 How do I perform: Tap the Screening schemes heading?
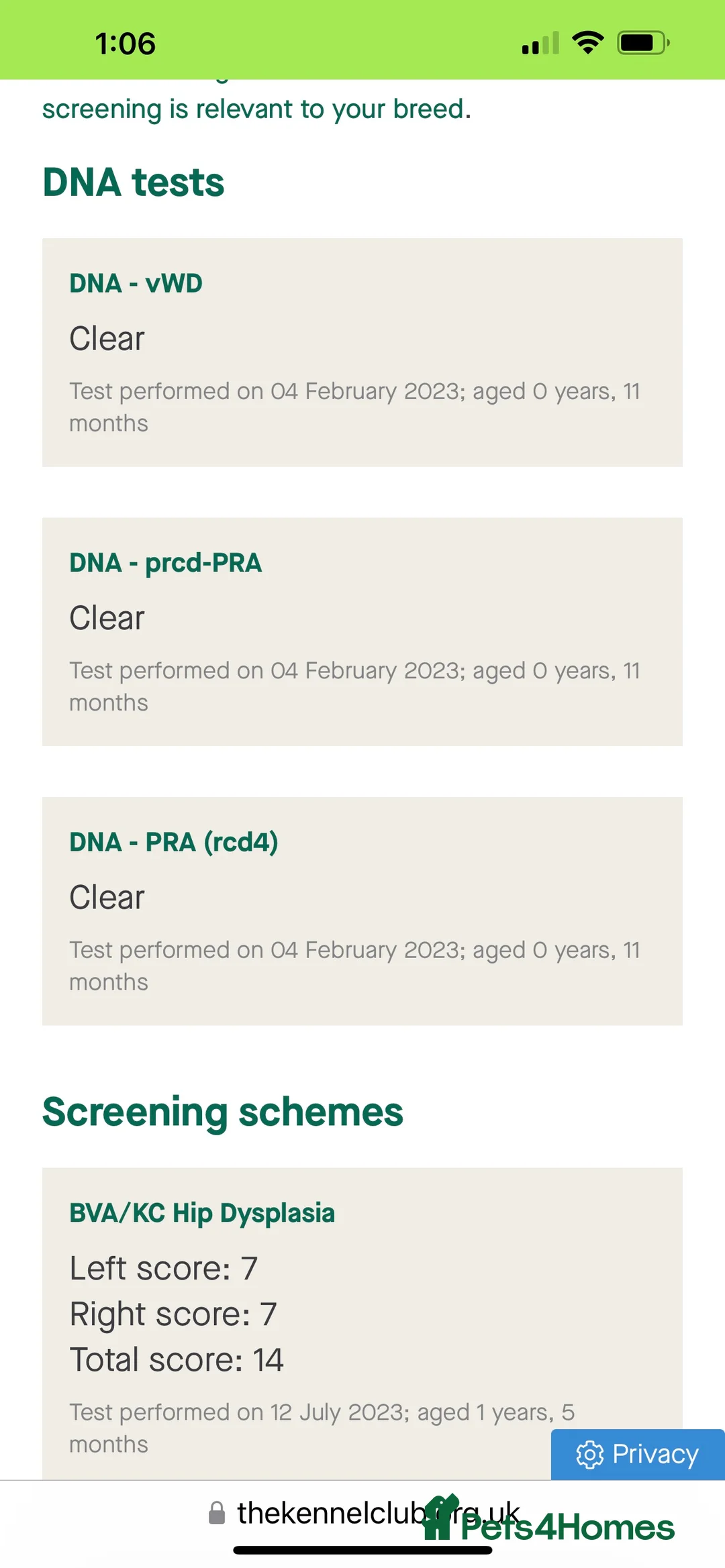tap(222, 1112)
